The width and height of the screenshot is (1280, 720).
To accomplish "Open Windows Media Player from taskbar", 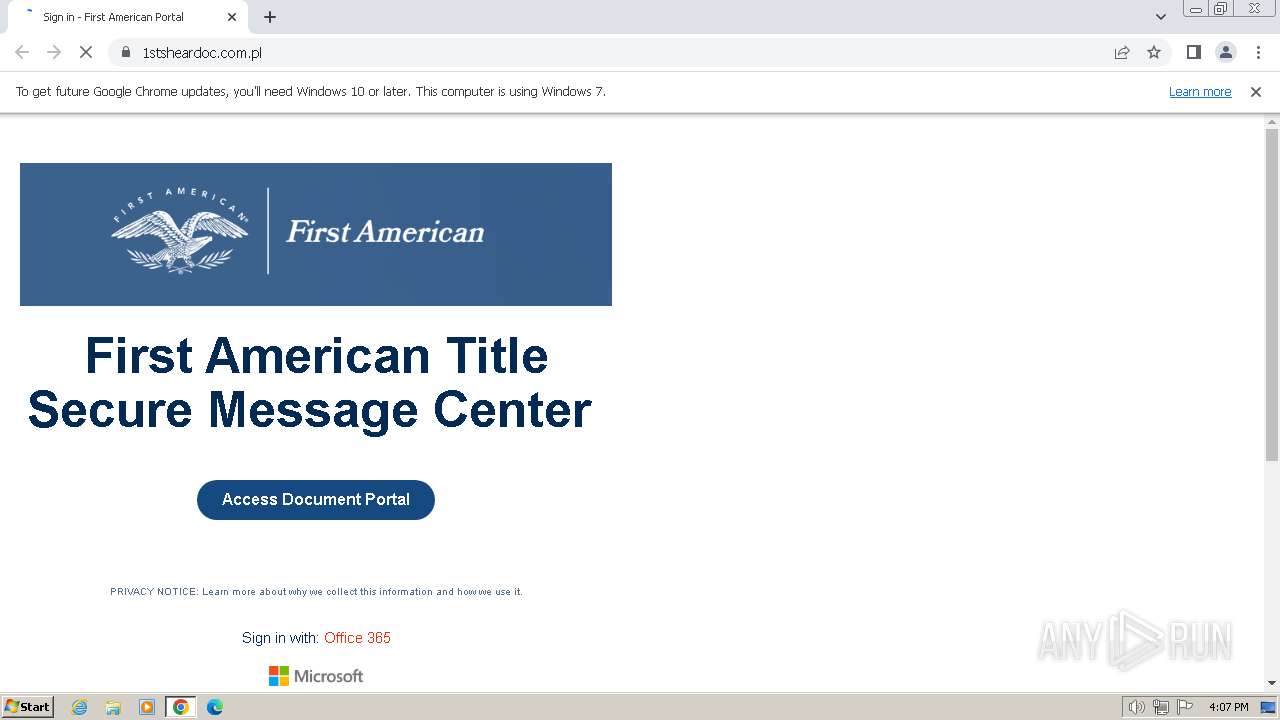I will (x=147, y=707).
